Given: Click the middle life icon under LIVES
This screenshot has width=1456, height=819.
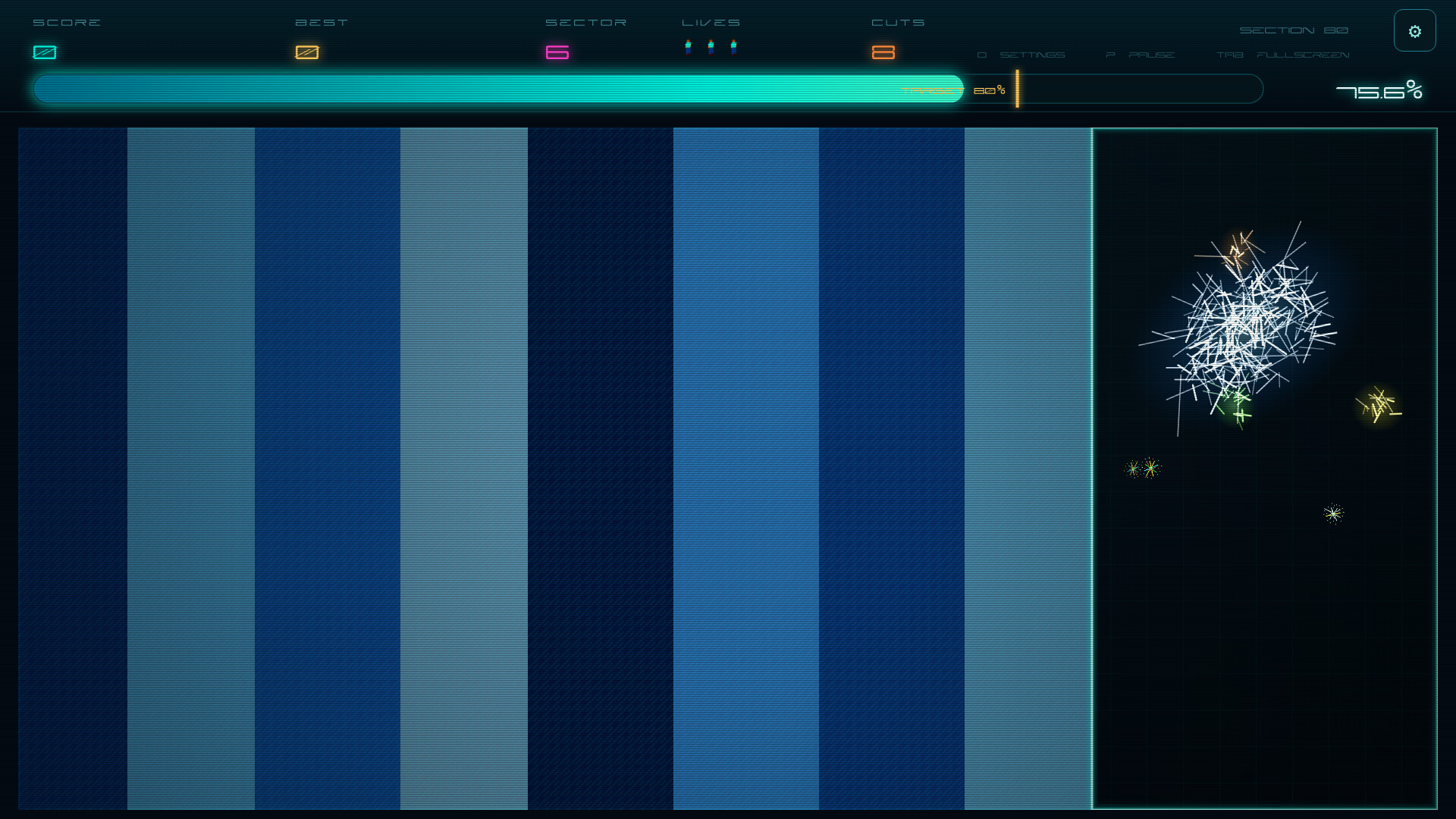Looking at the screenshot, I should [x=711, y=47].
